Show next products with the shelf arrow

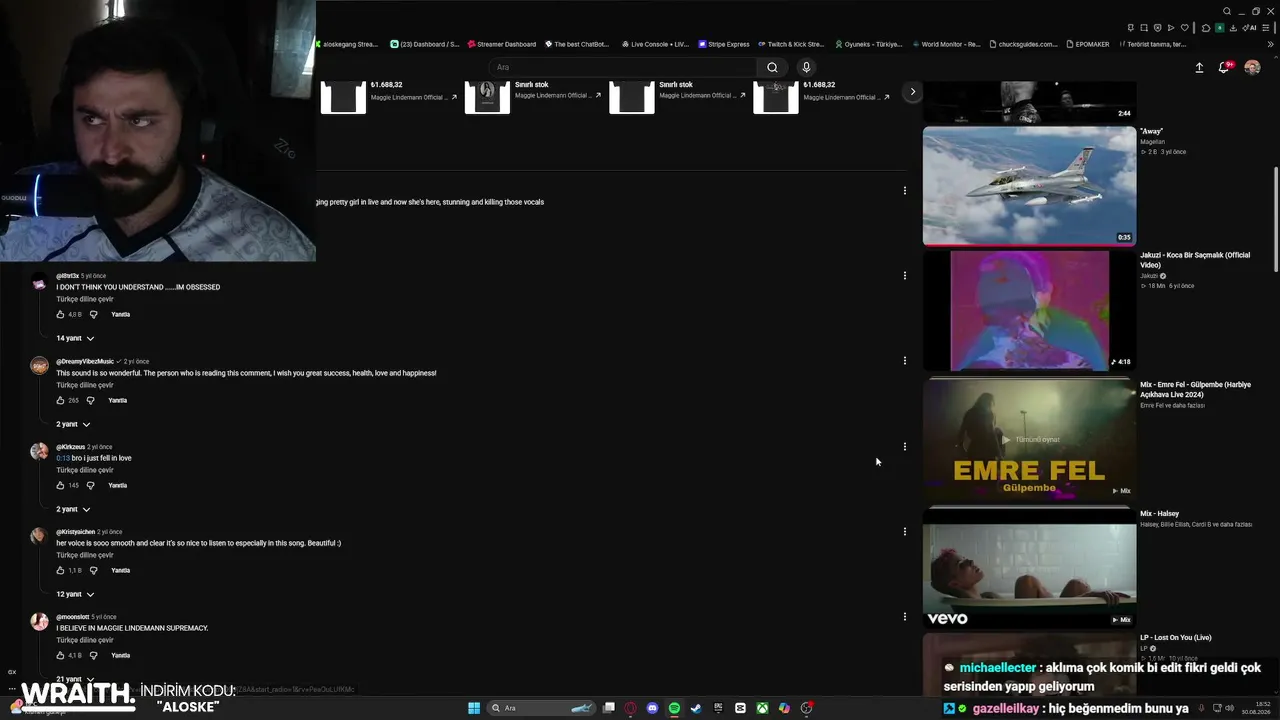point(912,92)
